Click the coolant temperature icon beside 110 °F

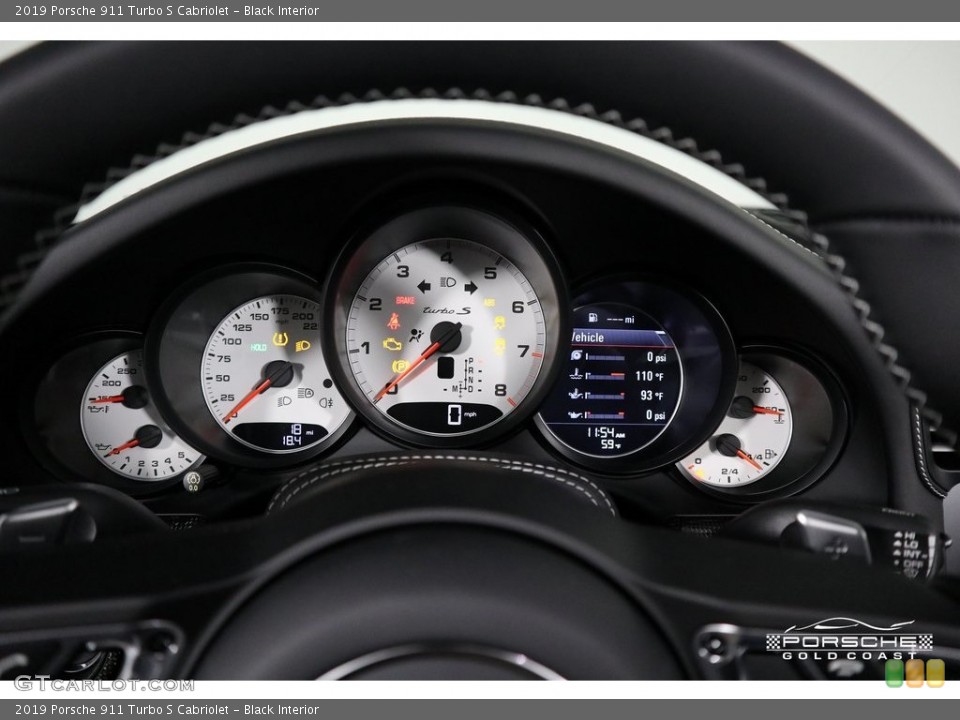(576, 374)
